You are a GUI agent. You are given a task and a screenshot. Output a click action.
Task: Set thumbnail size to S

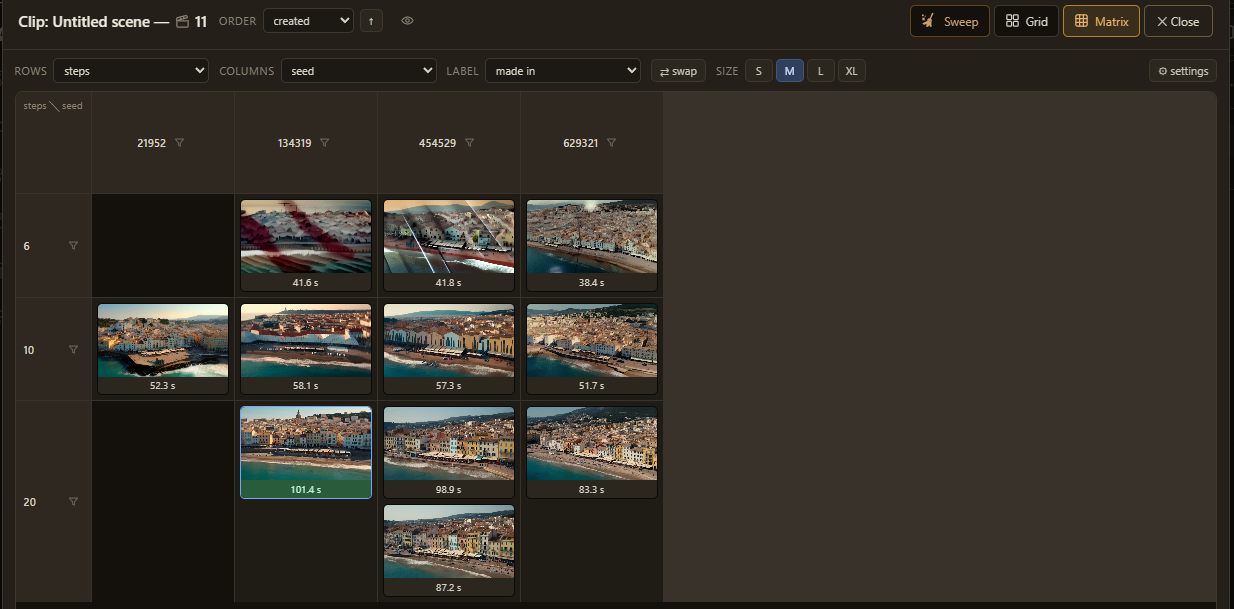pyautogui.click(x=758, y=71)
